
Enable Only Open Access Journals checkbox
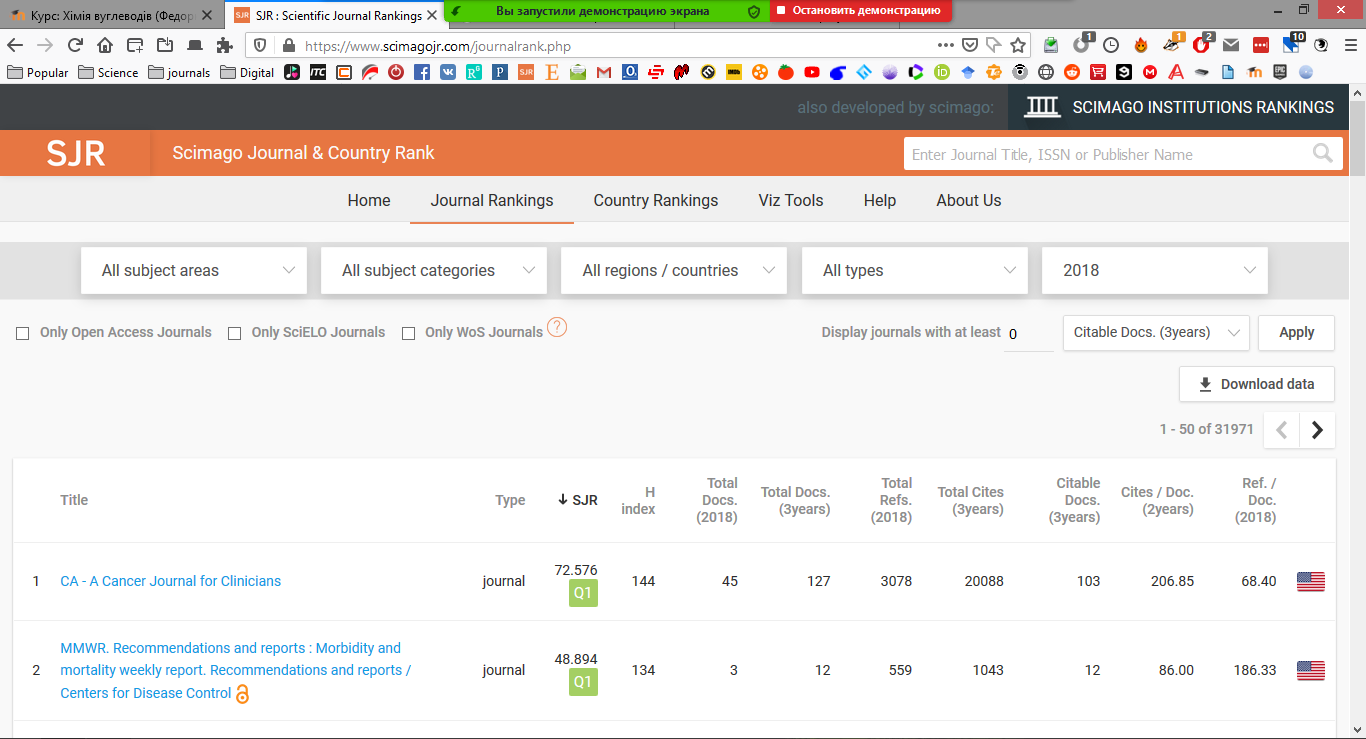(23, 333)
